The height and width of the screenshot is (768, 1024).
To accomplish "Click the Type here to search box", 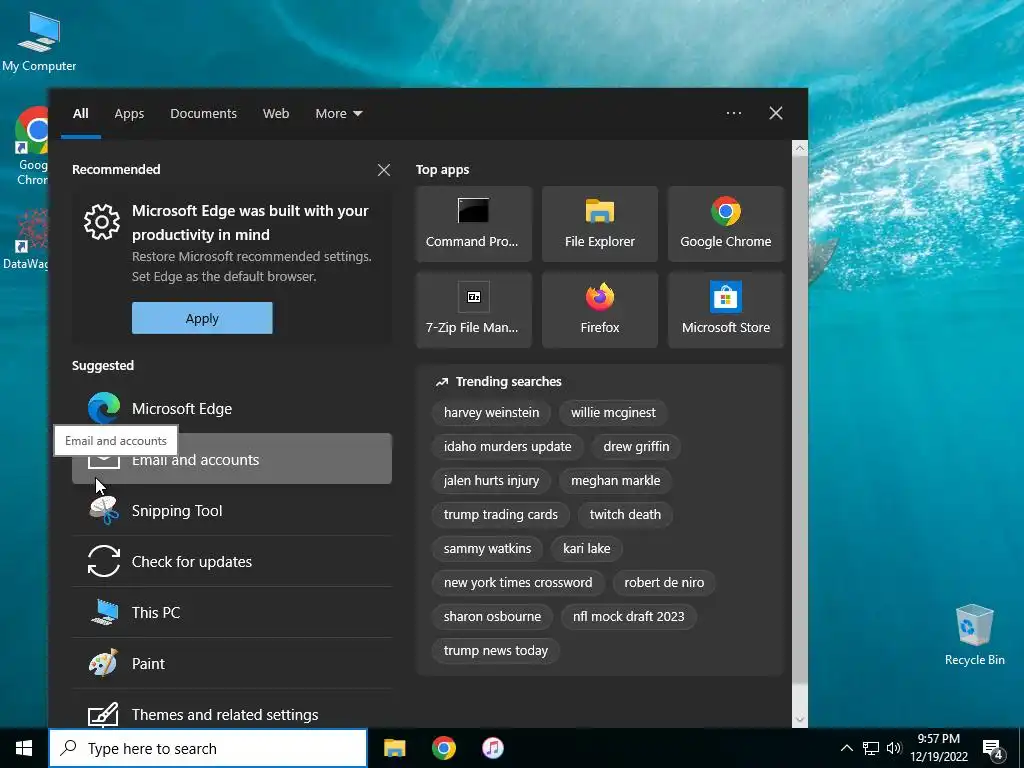I will (x=208, y=748).
